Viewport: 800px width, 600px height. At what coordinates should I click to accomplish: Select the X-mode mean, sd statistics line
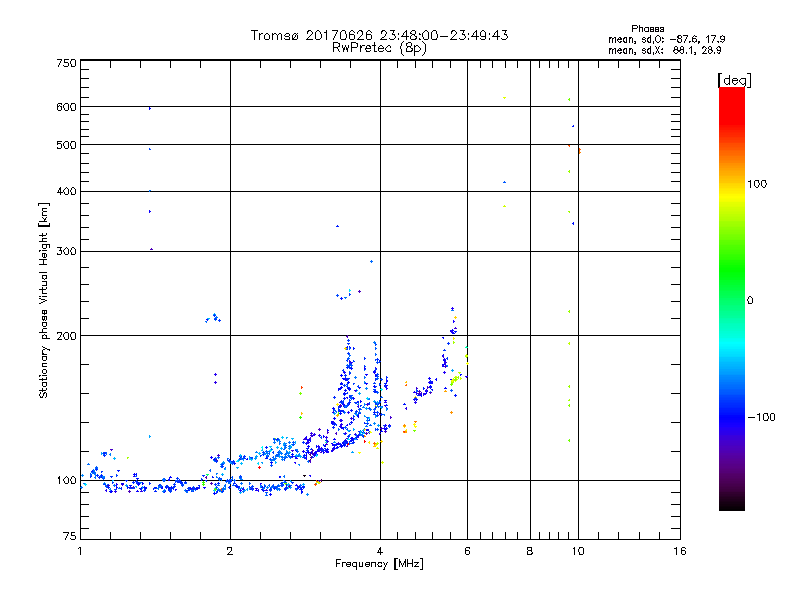click(x=652, y=50)
